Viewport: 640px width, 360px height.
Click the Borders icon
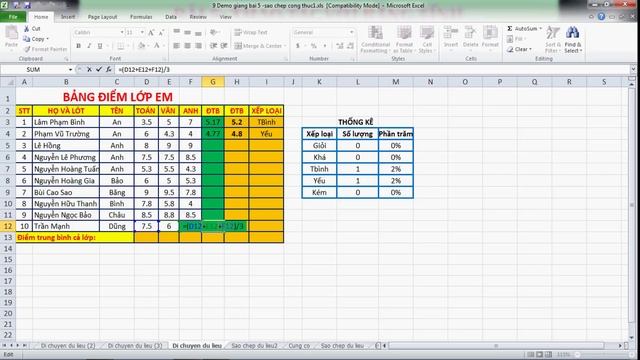click(x=120, y=46)
